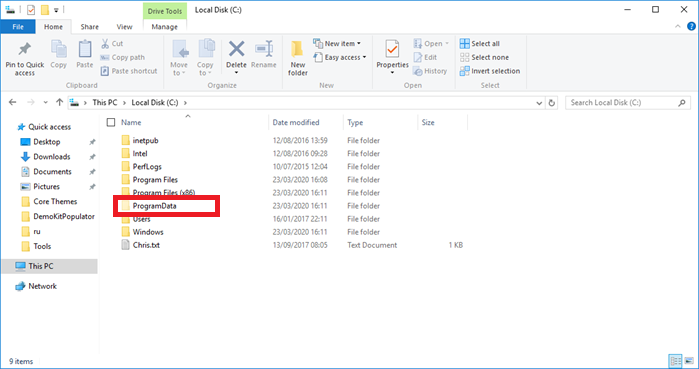699x369 pixels.
Task: Open Network in the navigation pane
Action: [42, 286]
